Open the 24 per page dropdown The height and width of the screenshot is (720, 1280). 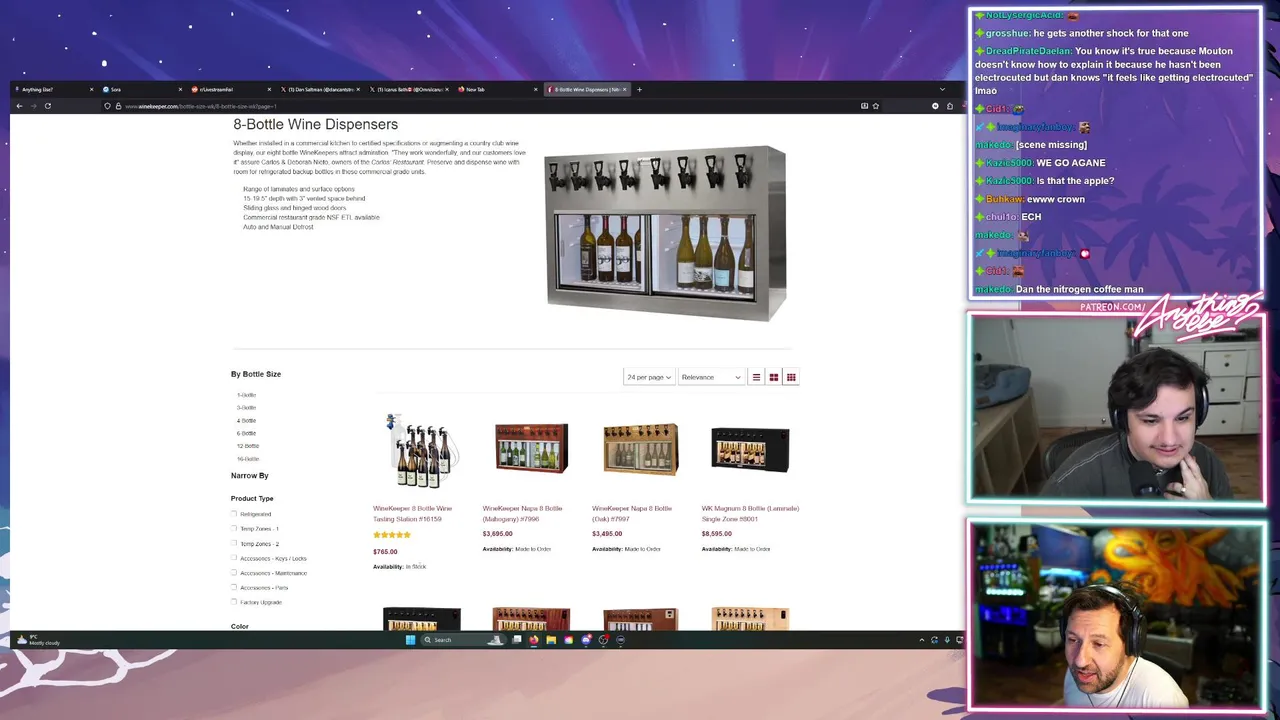pyautogui.click(x=648, y=377)
